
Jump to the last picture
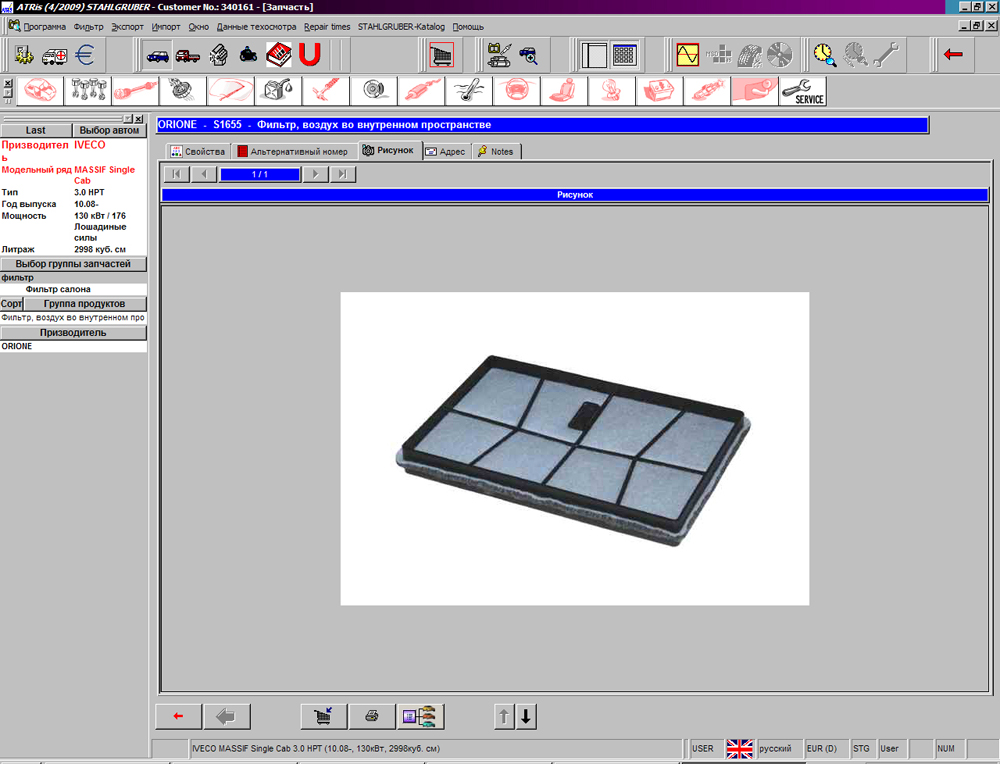(343, 174)
